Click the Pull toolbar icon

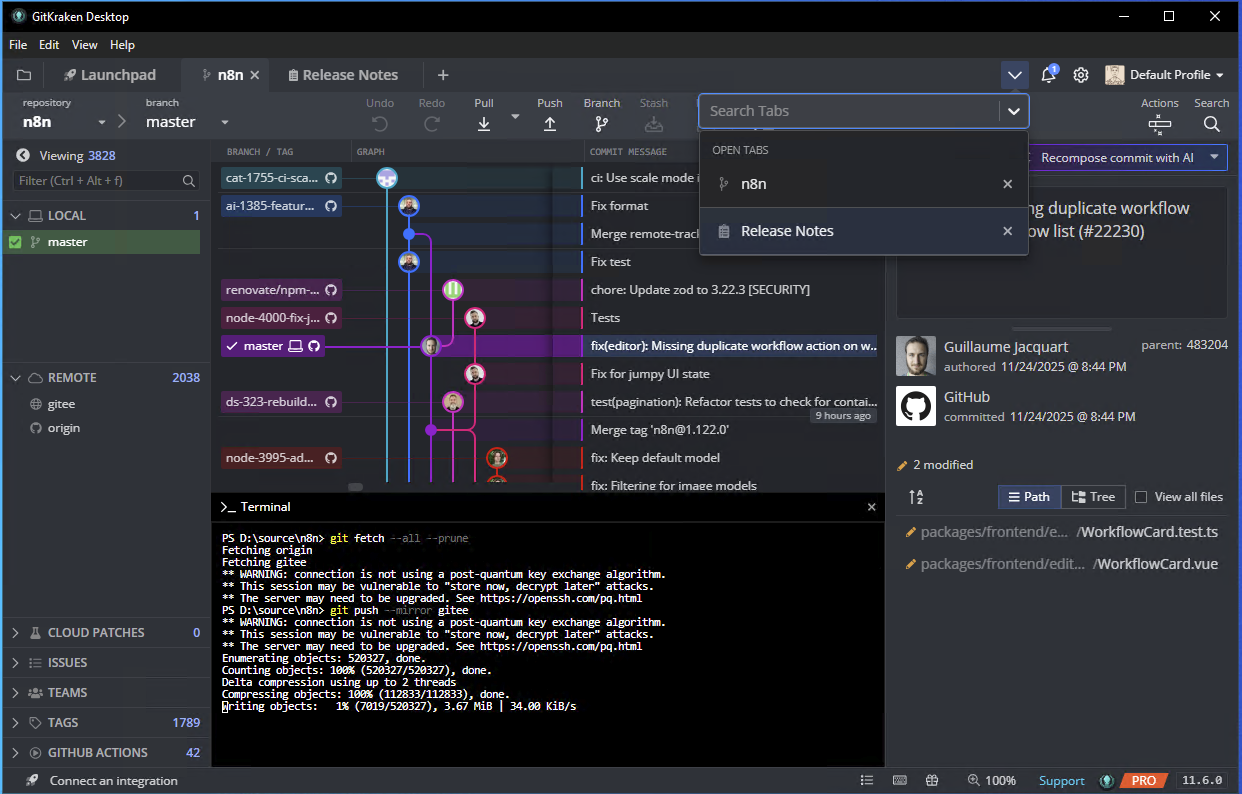484,124
